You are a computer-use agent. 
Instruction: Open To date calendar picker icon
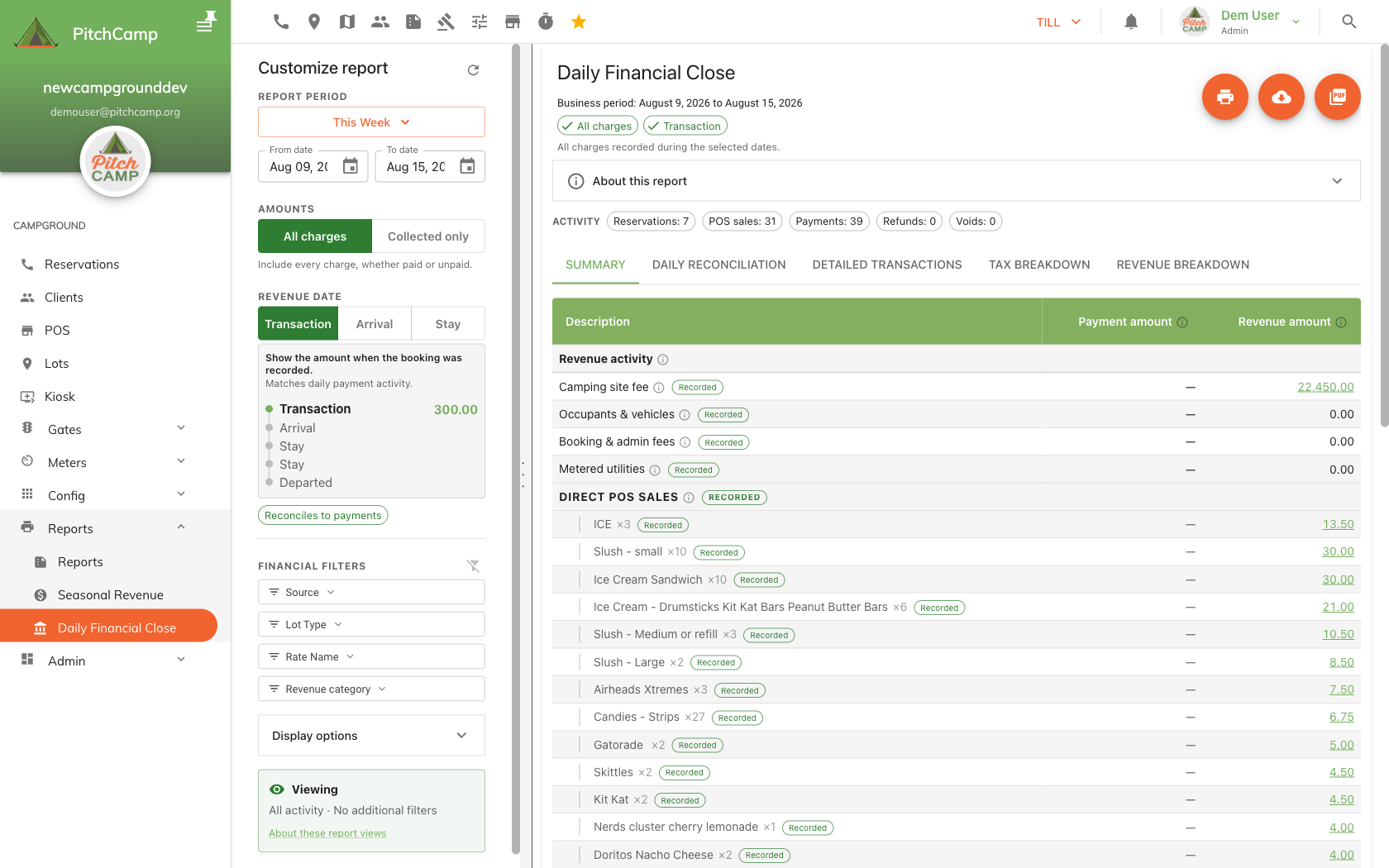coord(467,166)
